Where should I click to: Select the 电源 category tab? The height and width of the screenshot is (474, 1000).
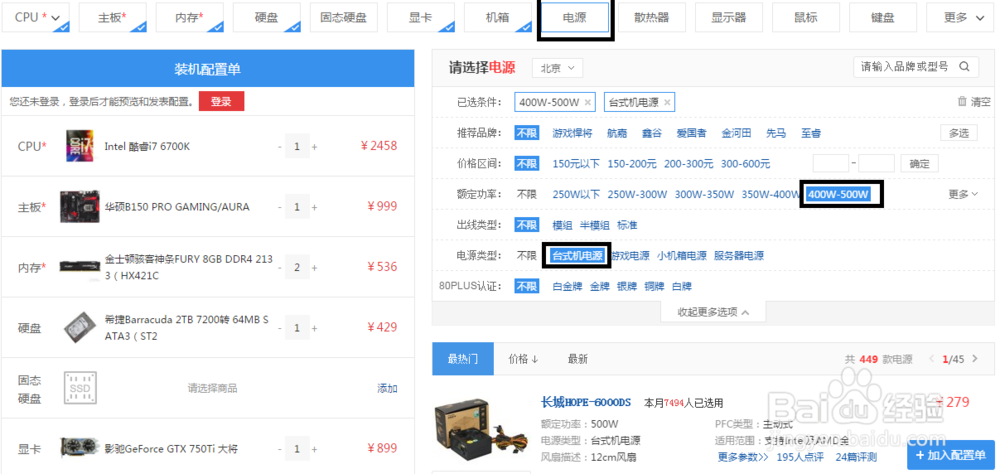coord(575,18)
